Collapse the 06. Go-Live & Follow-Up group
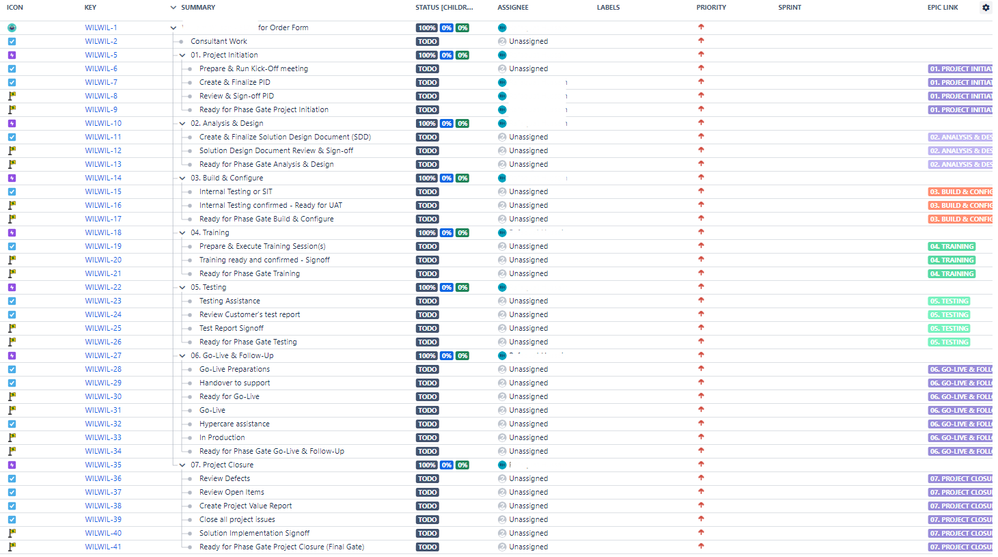The image size is (998, 557). coord(182,356)
